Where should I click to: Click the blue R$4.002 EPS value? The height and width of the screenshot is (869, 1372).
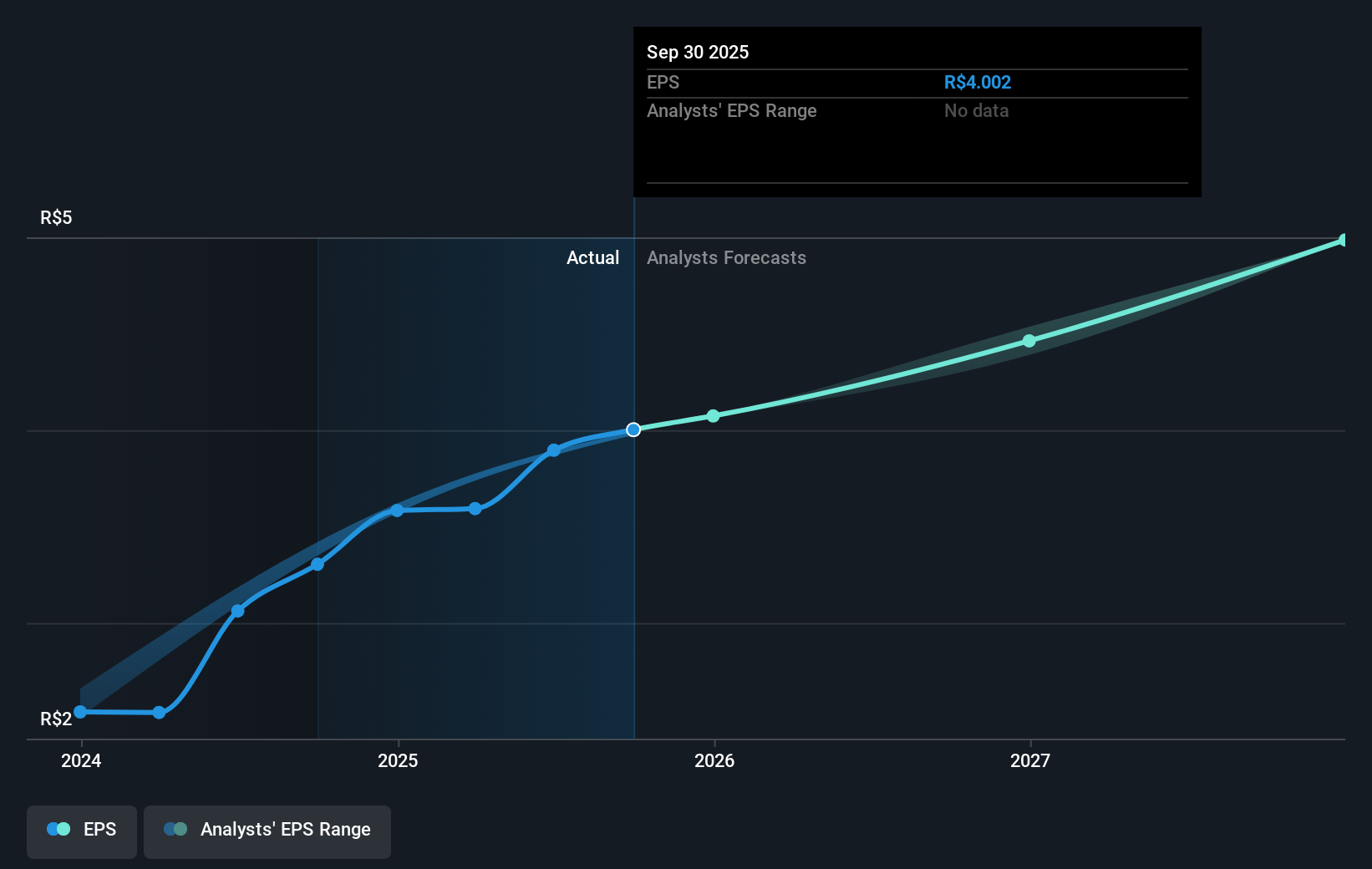point(977,82)
